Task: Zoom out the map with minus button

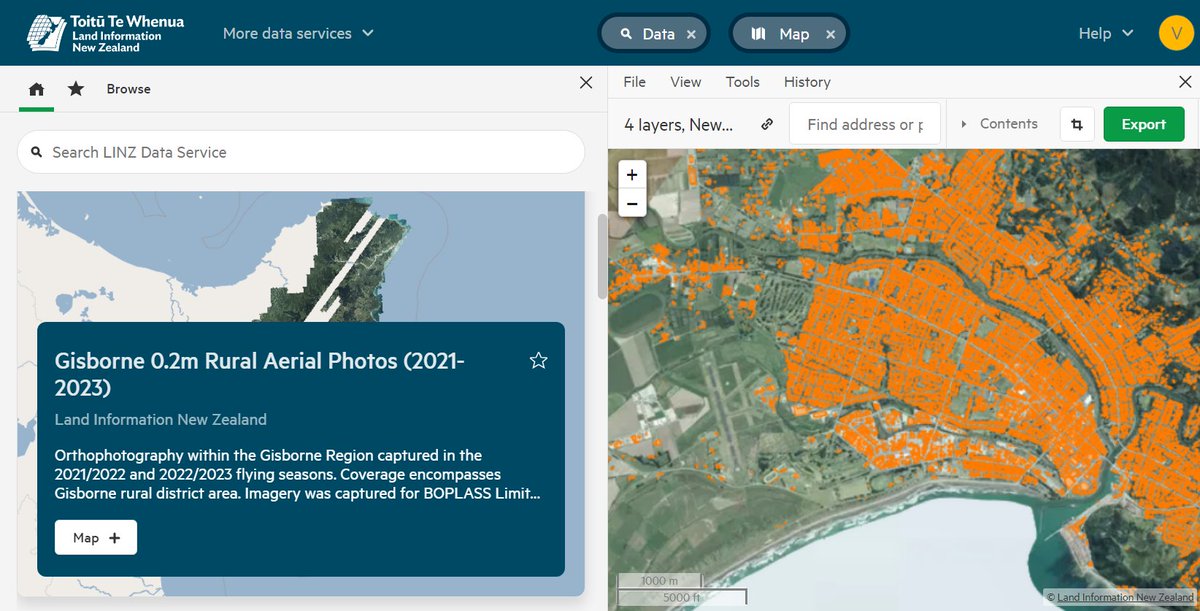Action: [632, 203]
